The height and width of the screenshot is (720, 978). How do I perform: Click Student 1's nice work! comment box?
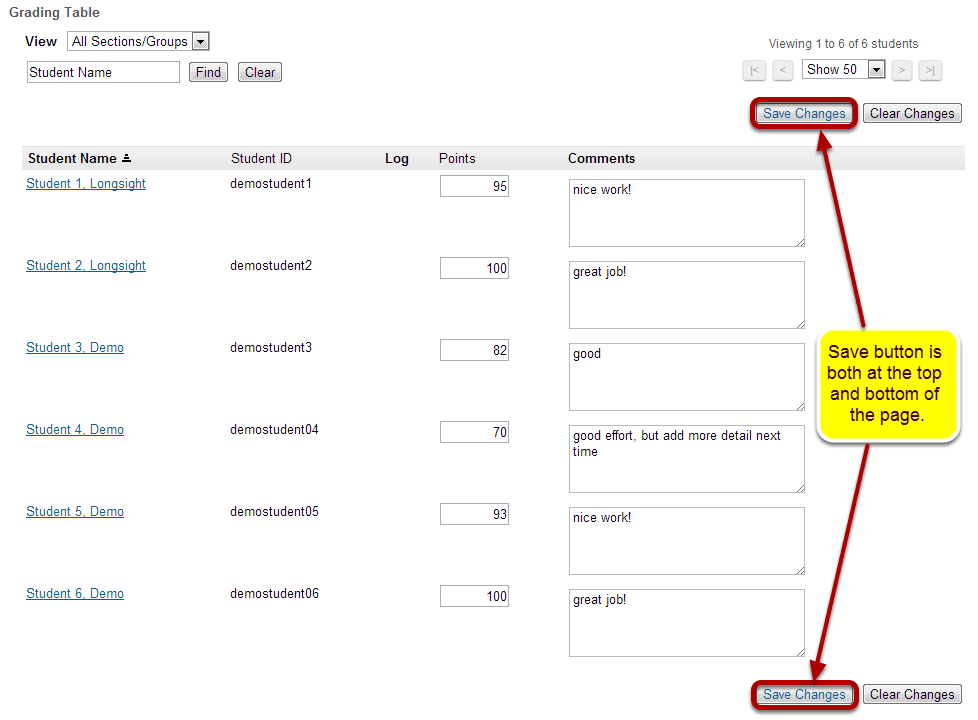(x=687, y=213)
